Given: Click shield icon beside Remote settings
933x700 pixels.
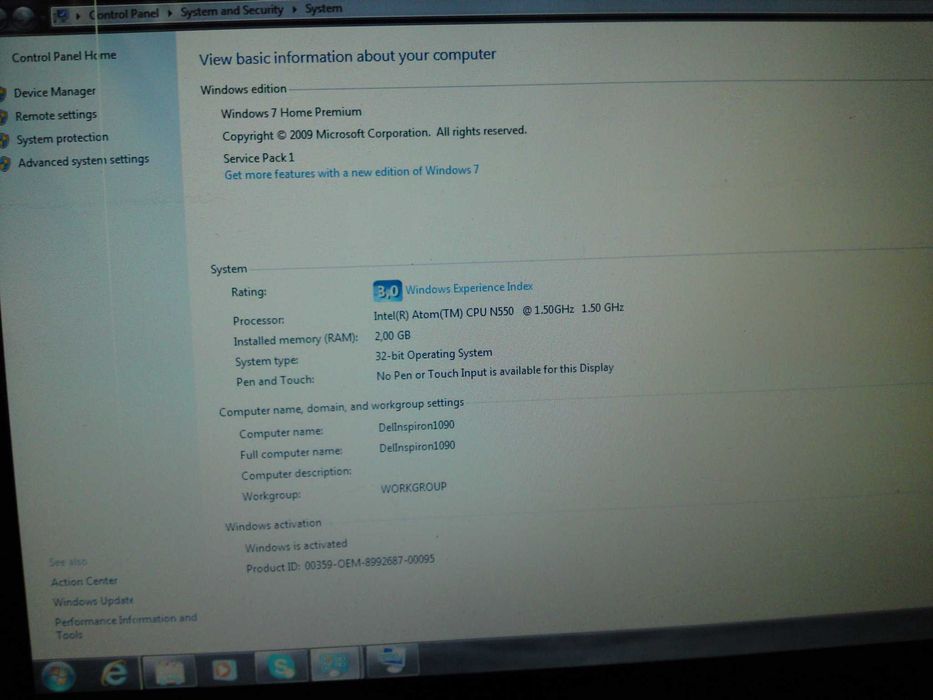Looking at the screenshot, I should [4, 117].
